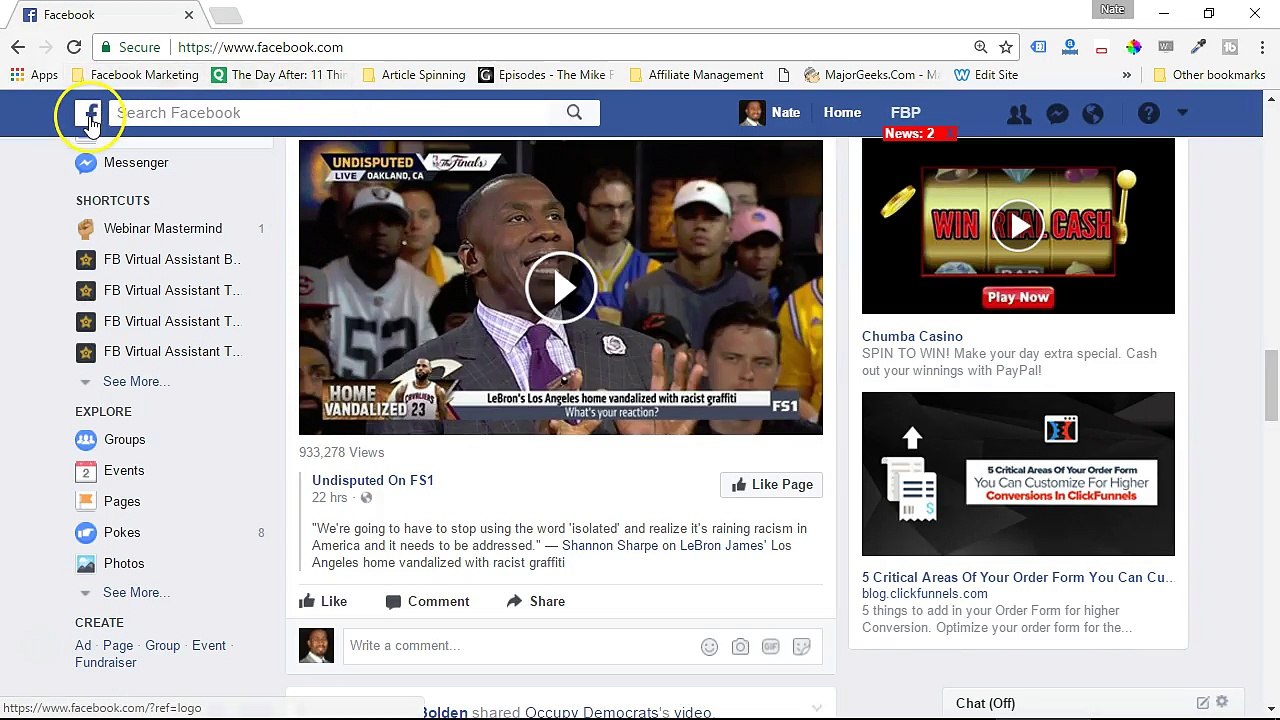The width and height of the screenshot is (1280, 720).
Task: Post a sticker in comment
Action: tap(801, 647)
